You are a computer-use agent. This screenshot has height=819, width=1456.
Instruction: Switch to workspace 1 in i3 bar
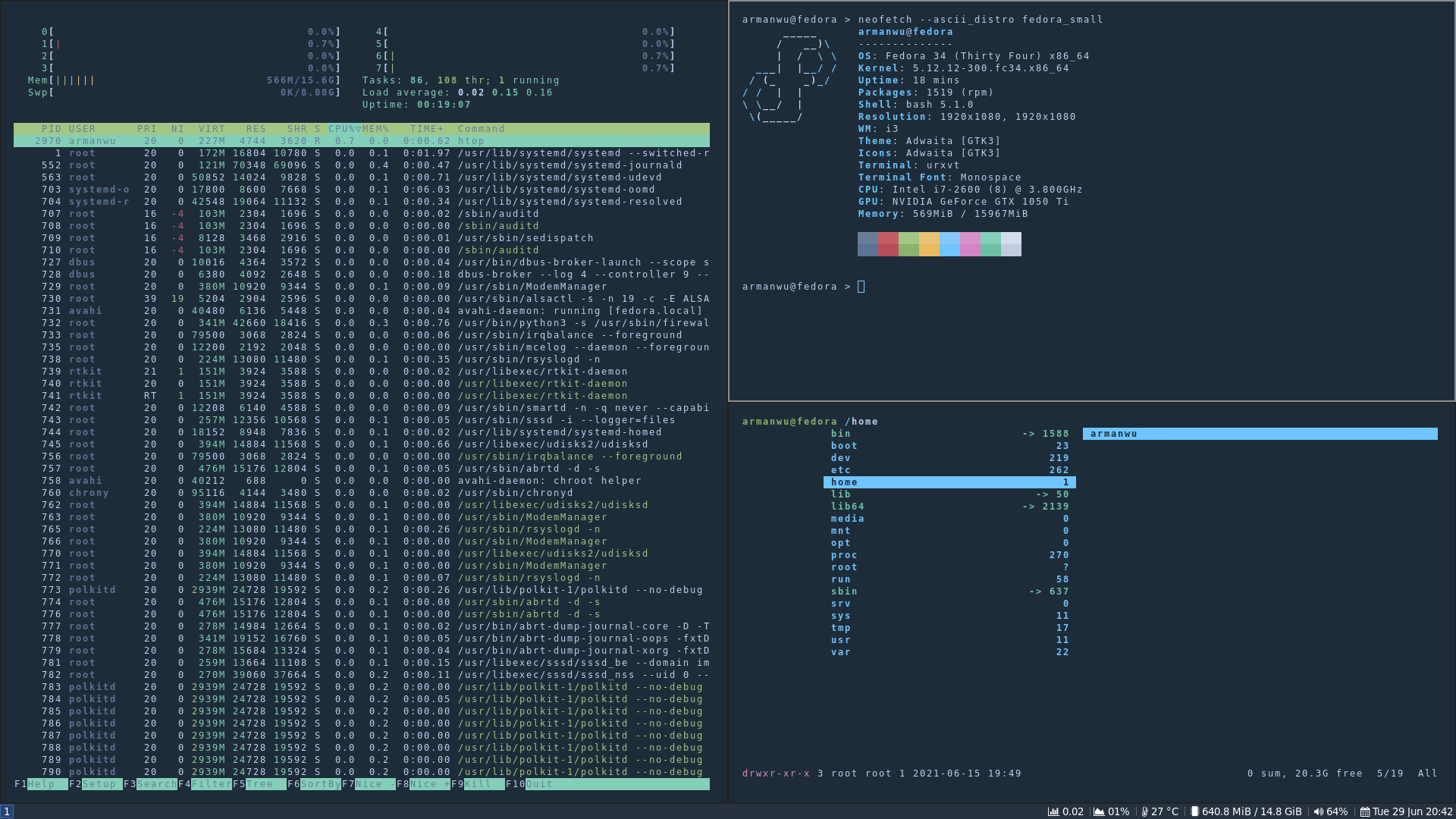tap(7, 811)
